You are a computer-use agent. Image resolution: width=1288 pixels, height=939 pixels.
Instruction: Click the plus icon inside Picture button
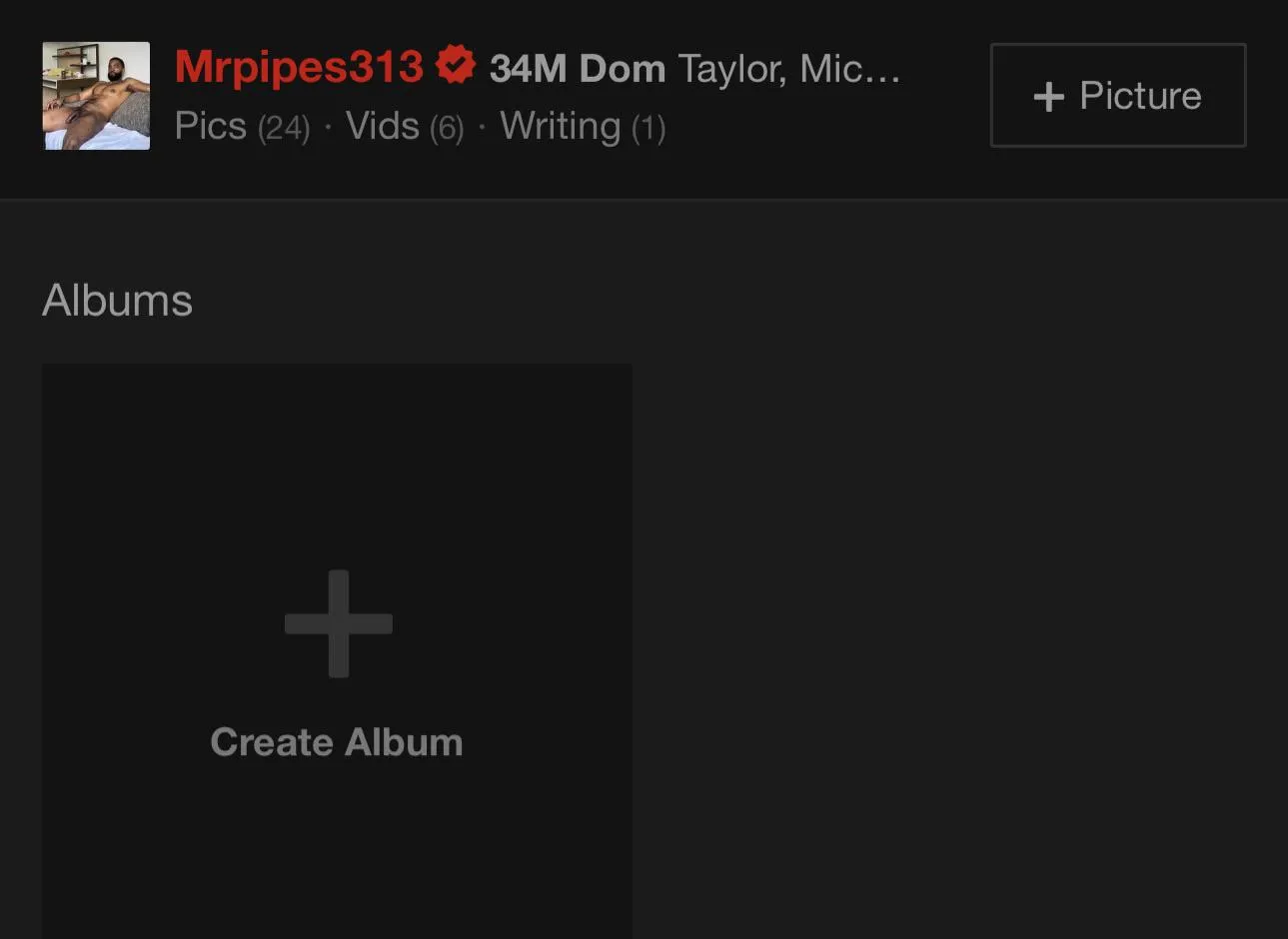[1048, 97]
